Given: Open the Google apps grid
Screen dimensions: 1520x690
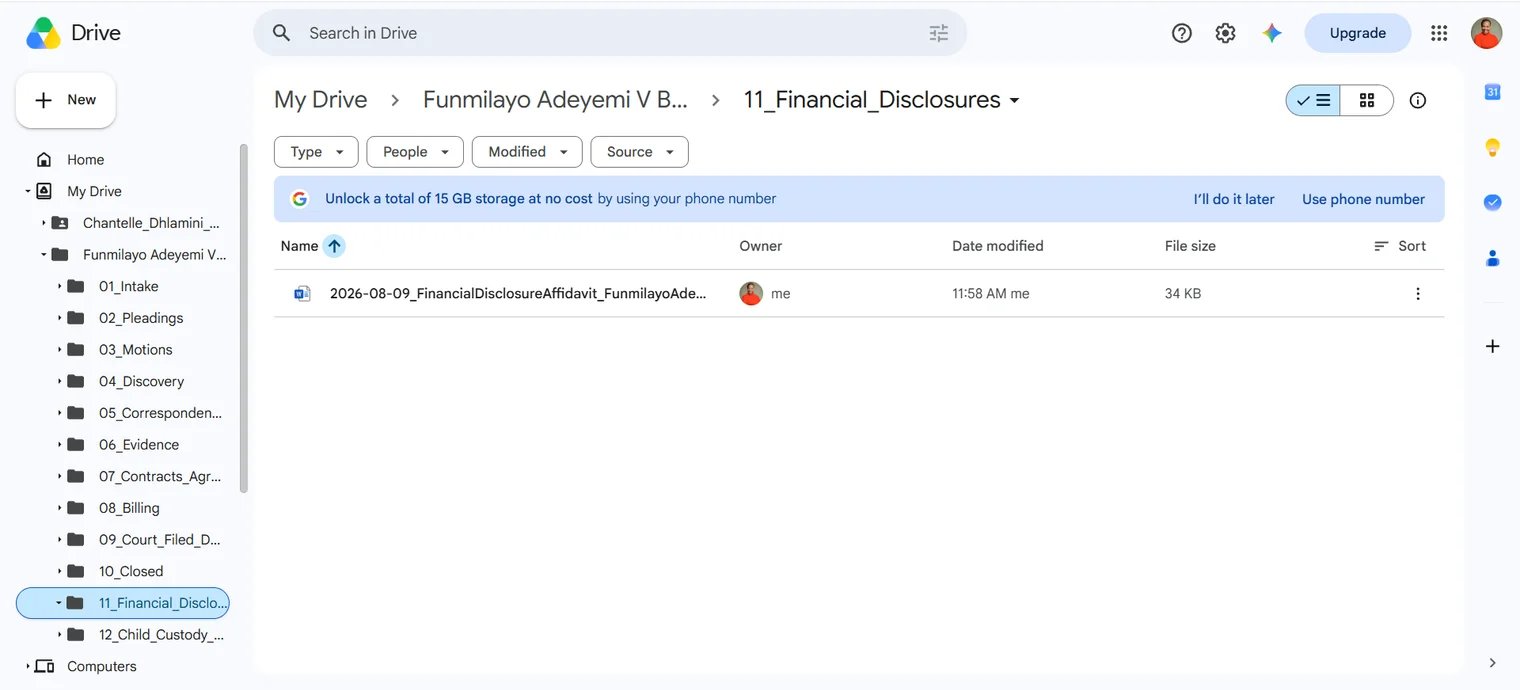Looking at the screenshot, I should click(1439, 33).
